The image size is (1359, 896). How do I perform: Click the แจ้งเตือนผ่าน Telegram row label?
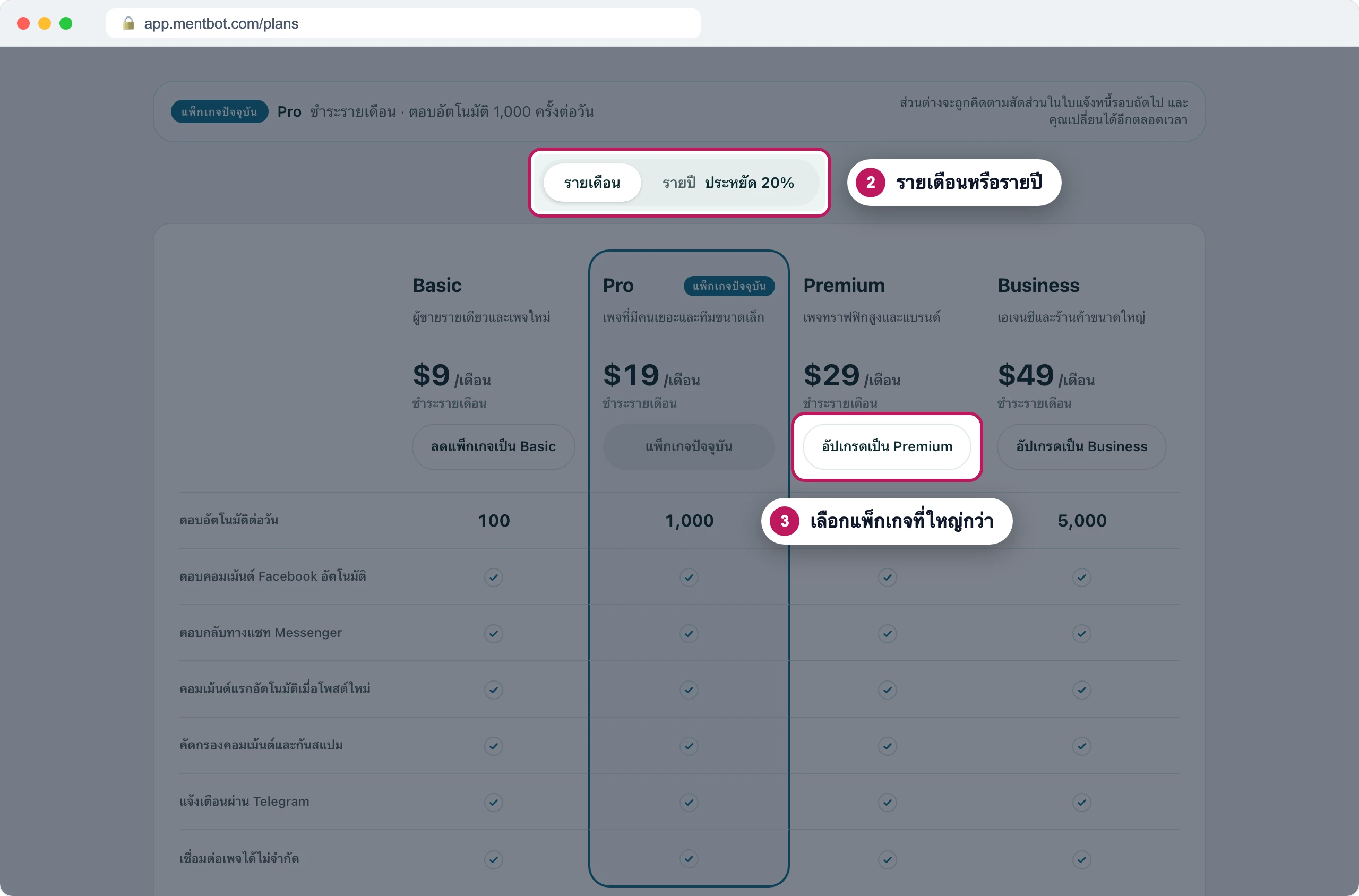(x=244, y=801)
